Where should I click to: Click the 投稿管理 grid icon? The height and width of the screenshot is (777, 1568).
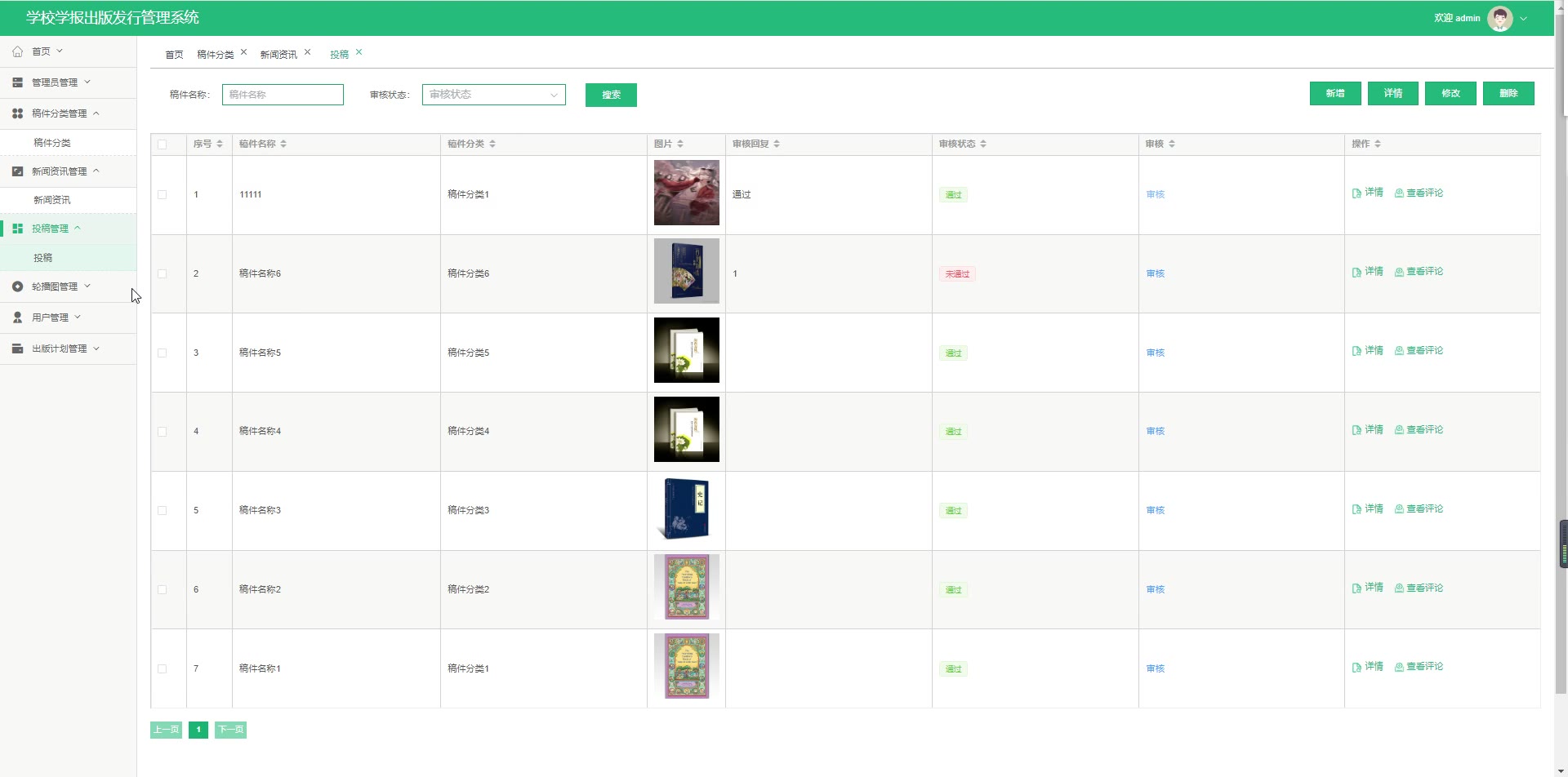(17, 229)
